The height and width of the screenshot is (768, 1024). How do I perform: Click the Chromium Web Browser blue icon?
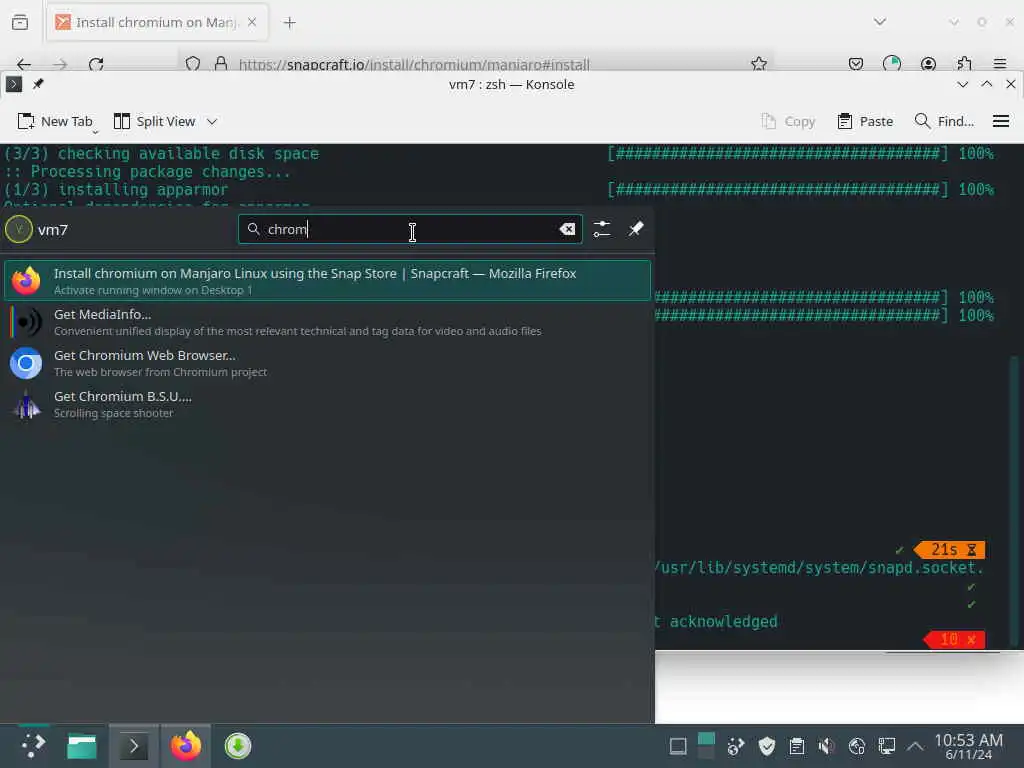[26, 363]
